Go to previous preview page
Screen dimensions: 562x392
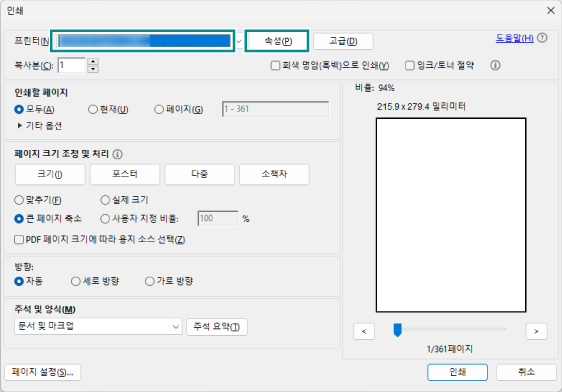(x=364, y=331)
